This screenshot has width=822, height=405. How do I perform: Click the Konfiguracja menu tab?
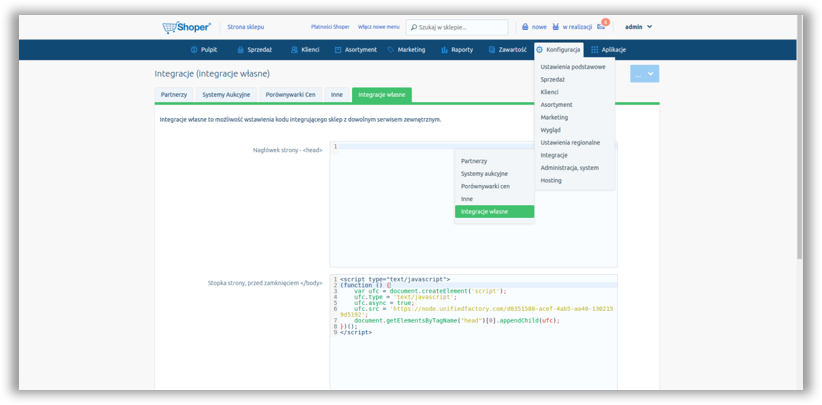point(559,50)
